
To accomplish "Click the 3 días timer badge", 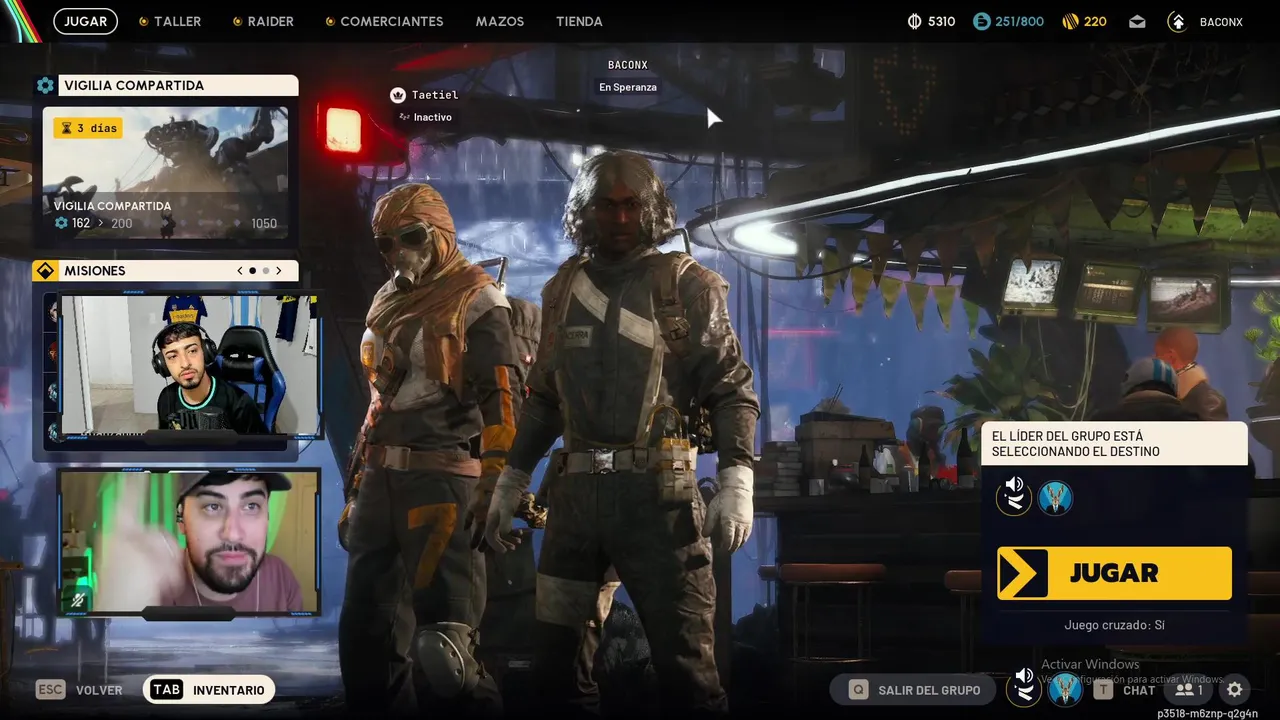I will point(88,128).
